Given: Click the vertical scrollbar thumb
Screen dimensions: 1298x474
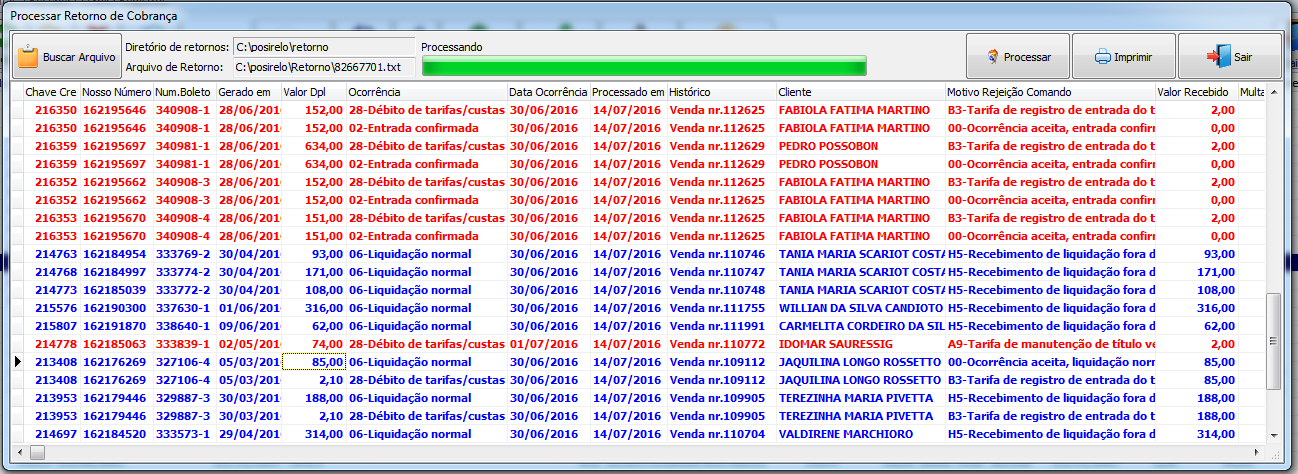Looking at the screenshot, I should [x=1273, y=342].
